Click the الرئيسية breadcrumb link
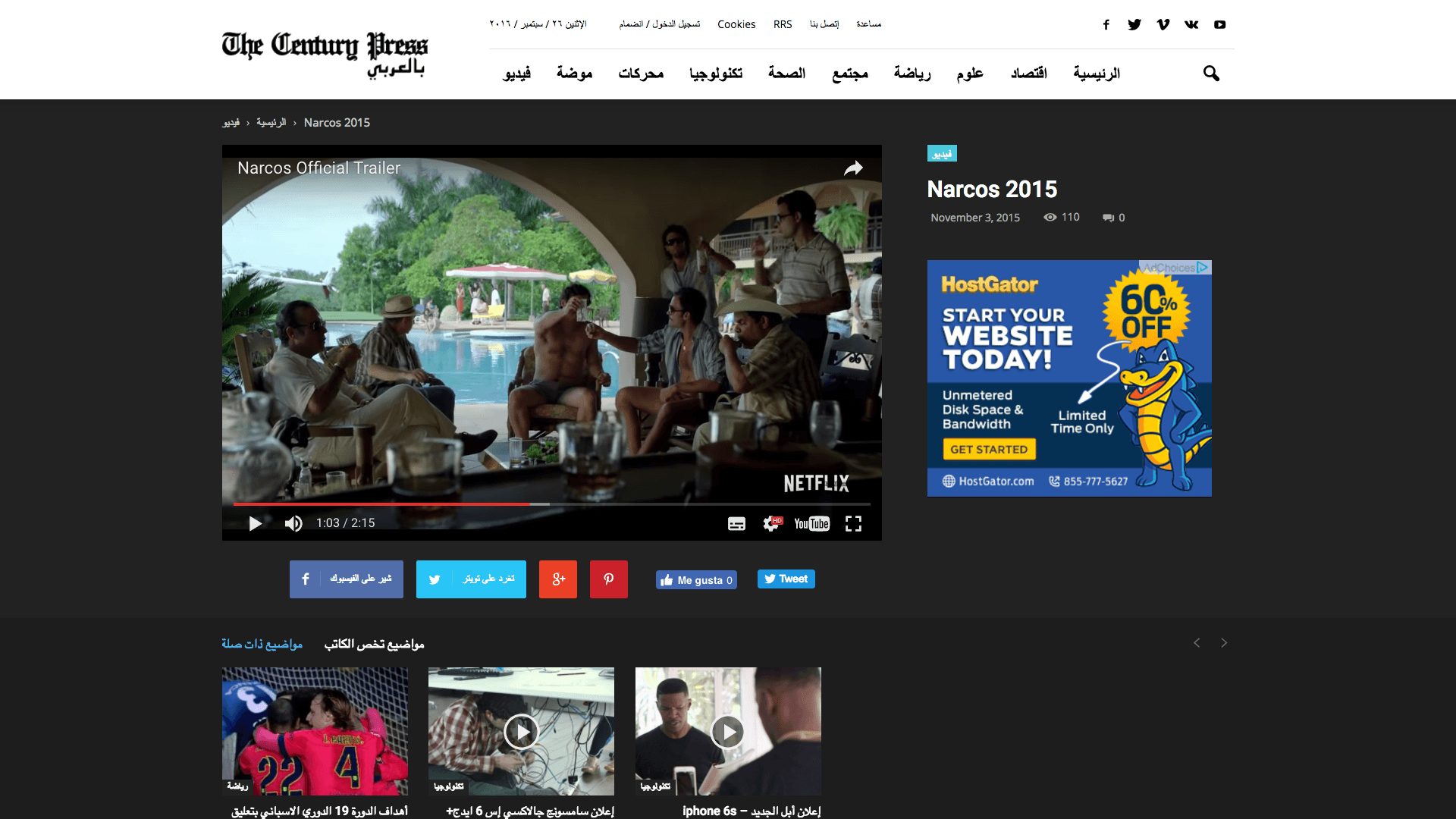The height and width of the screenshot is (819, 1456). [271, 122]
